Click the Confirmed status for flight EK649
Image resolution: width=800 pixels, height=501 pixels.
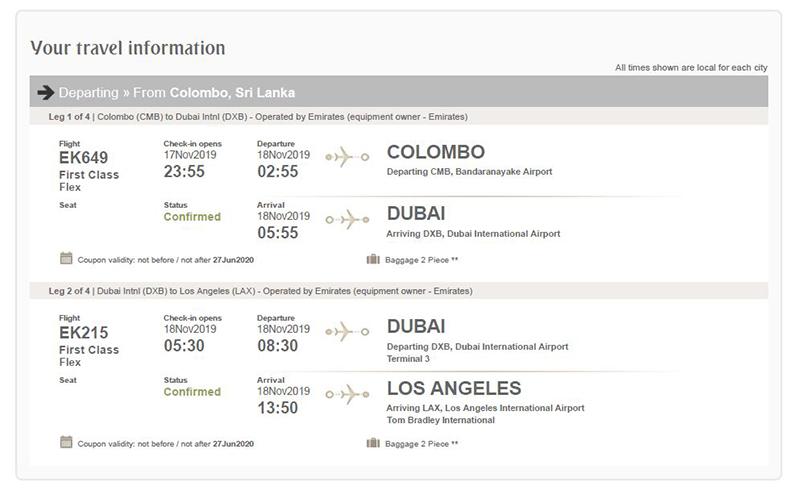(192, 217)
